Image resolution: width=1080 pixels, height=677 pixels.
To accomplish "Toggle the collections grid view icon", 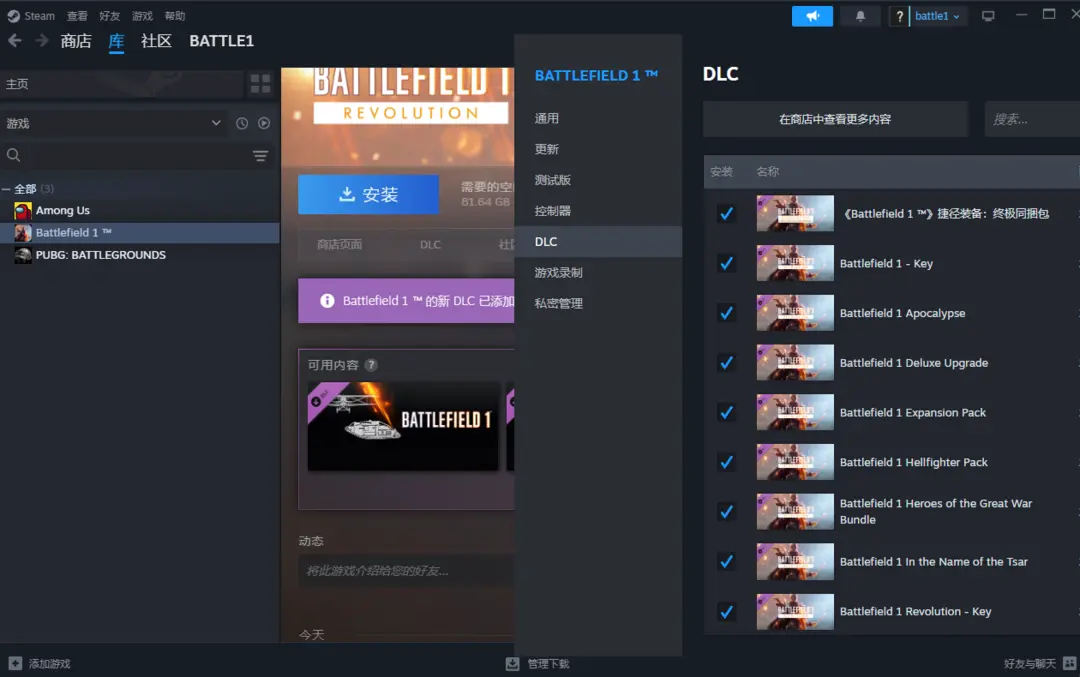I will coord(260,84).
